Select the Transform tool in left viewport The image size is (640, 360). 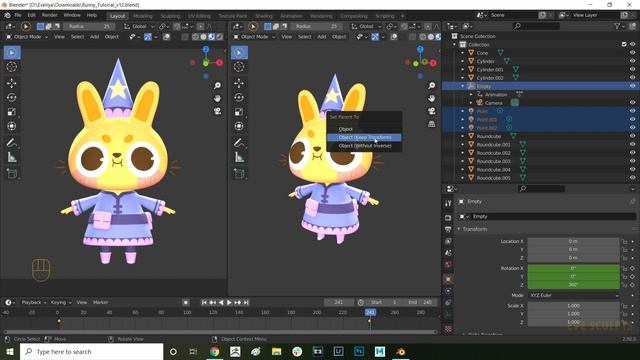coord(11,126)
